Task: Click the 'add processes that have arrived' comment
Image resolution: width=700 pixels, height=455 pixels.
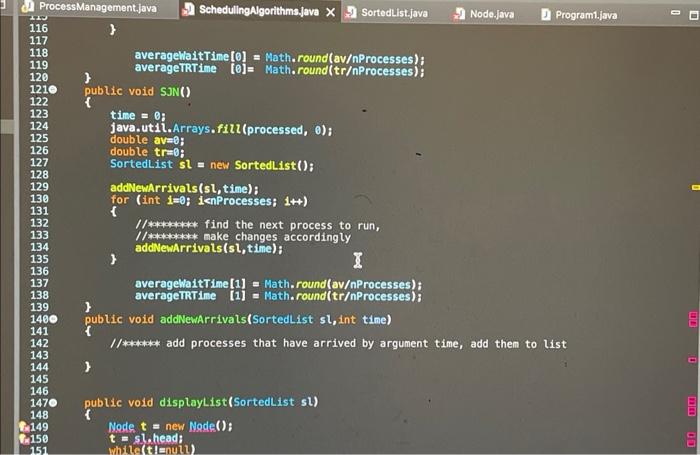Action: click(338, 343)
